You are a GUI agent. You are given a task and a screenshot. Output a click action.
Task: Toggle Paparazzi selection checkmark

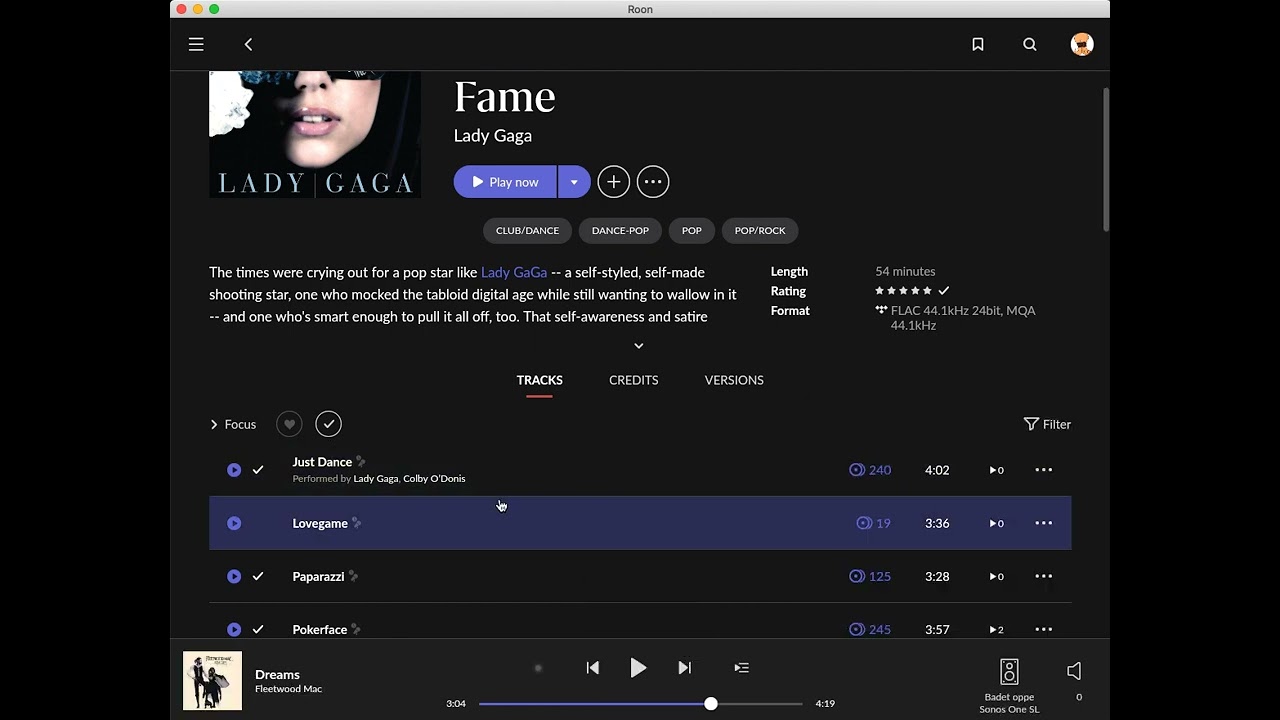coord(258,576)
